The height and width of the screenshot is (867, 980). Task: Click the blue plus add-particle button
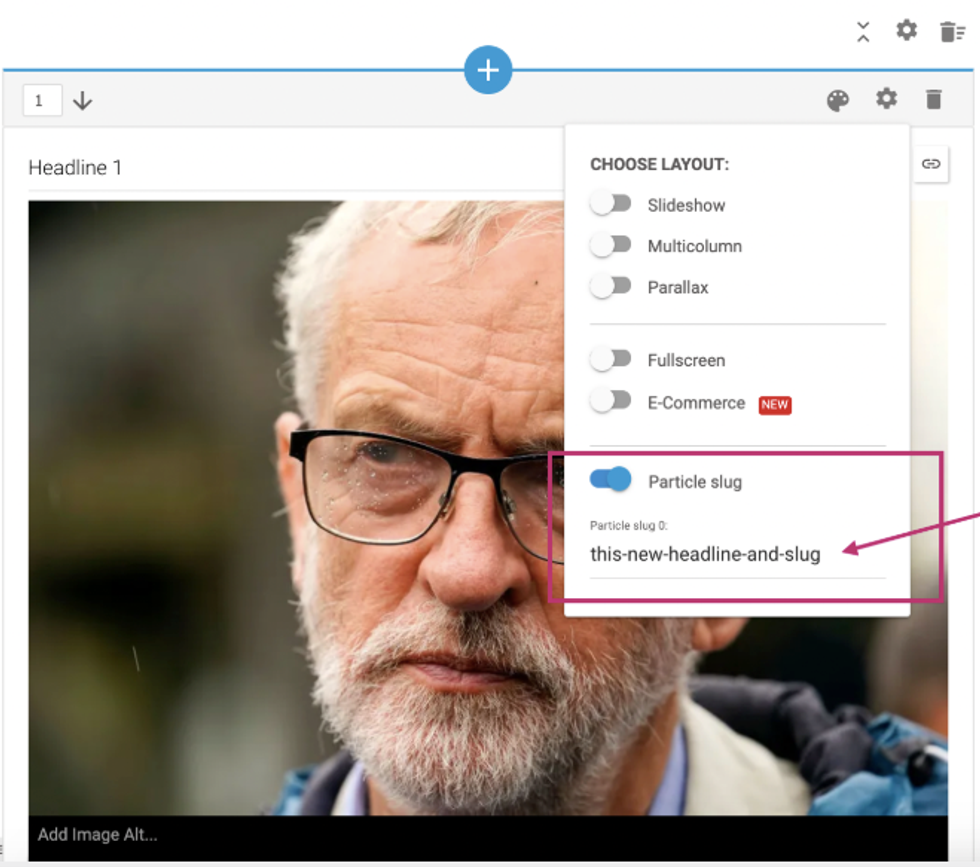tap(488, 71)
